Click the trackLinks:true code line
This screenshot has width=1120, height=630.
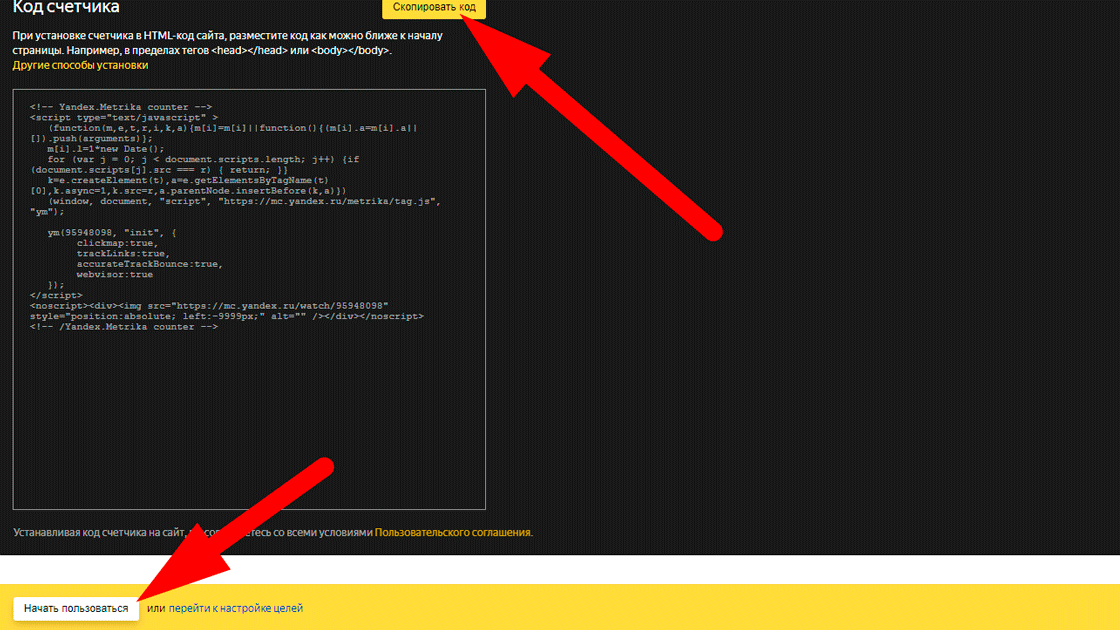(x=123, y=254)
